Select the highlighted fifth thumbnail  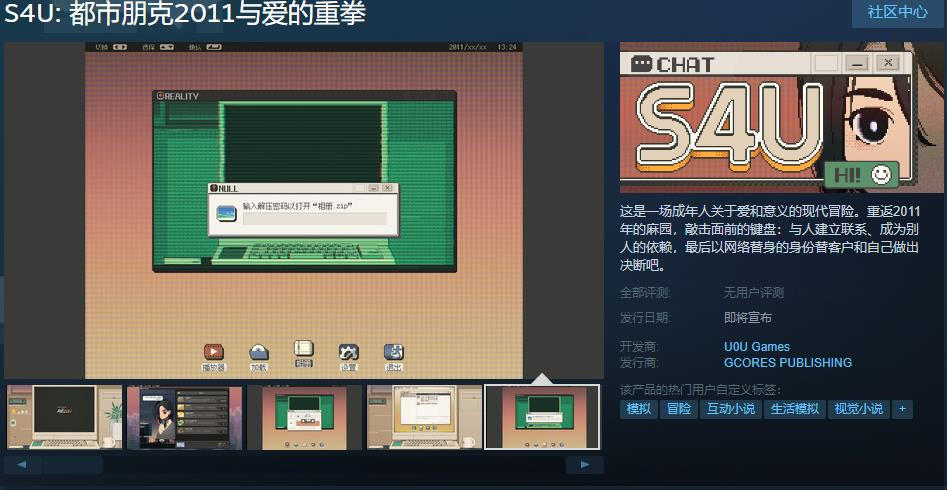[542, 417]
